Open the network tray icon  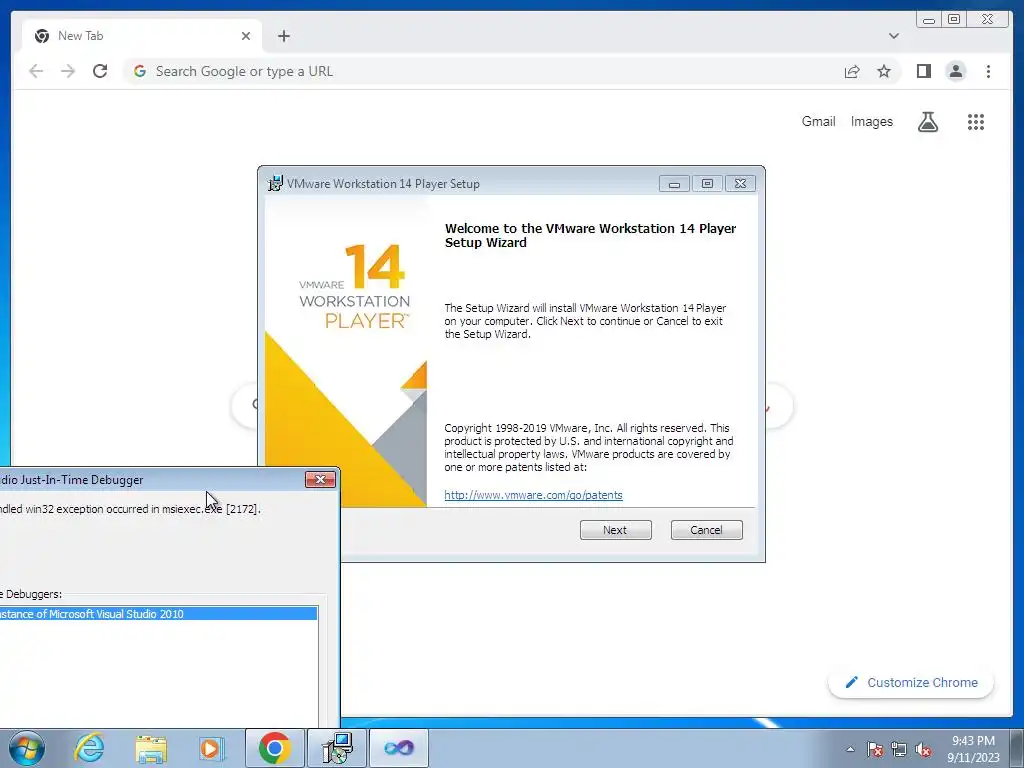[x=899, y=749]
